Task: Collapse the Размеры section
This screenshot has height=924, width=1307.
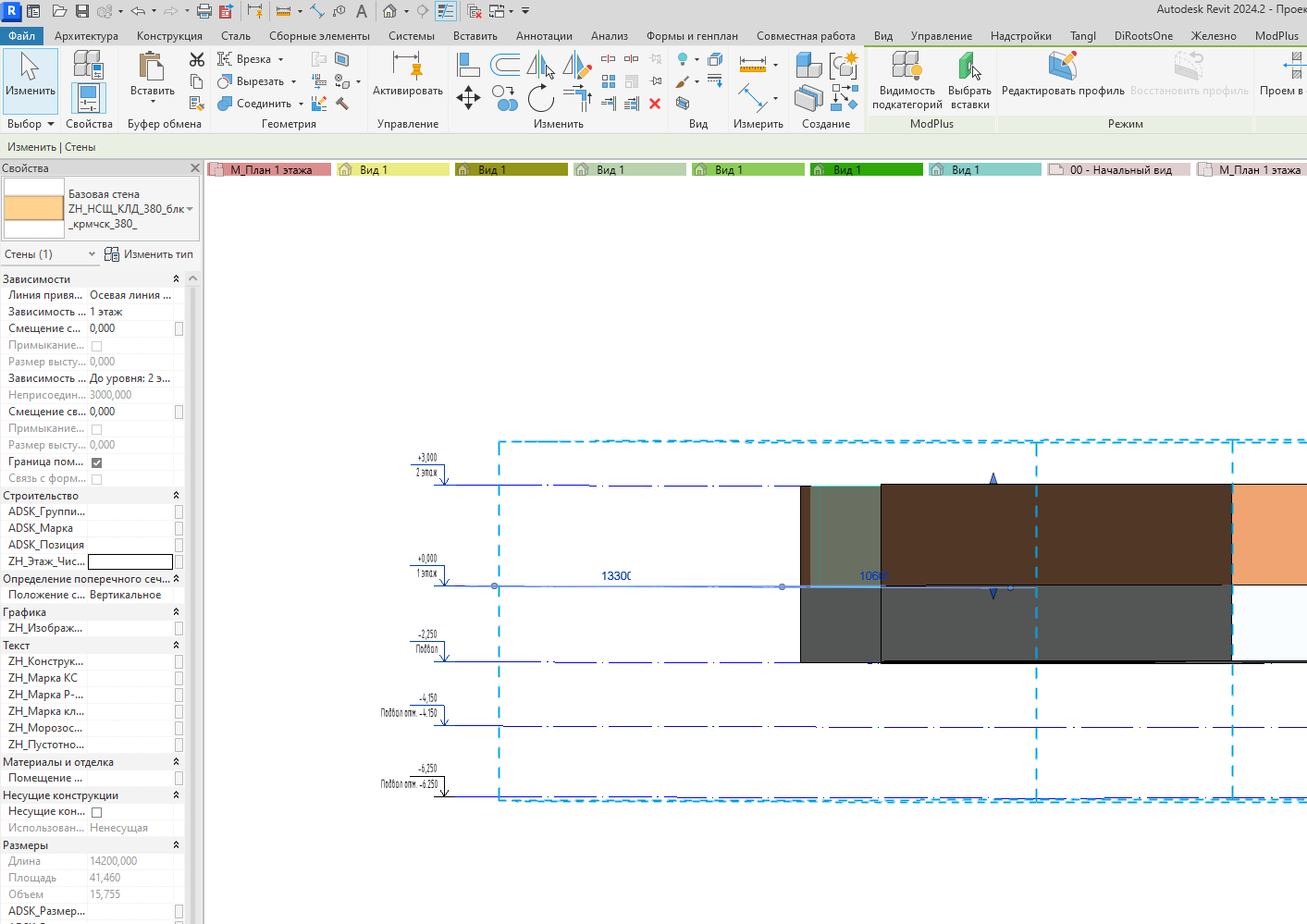Action: coord(176,845)
